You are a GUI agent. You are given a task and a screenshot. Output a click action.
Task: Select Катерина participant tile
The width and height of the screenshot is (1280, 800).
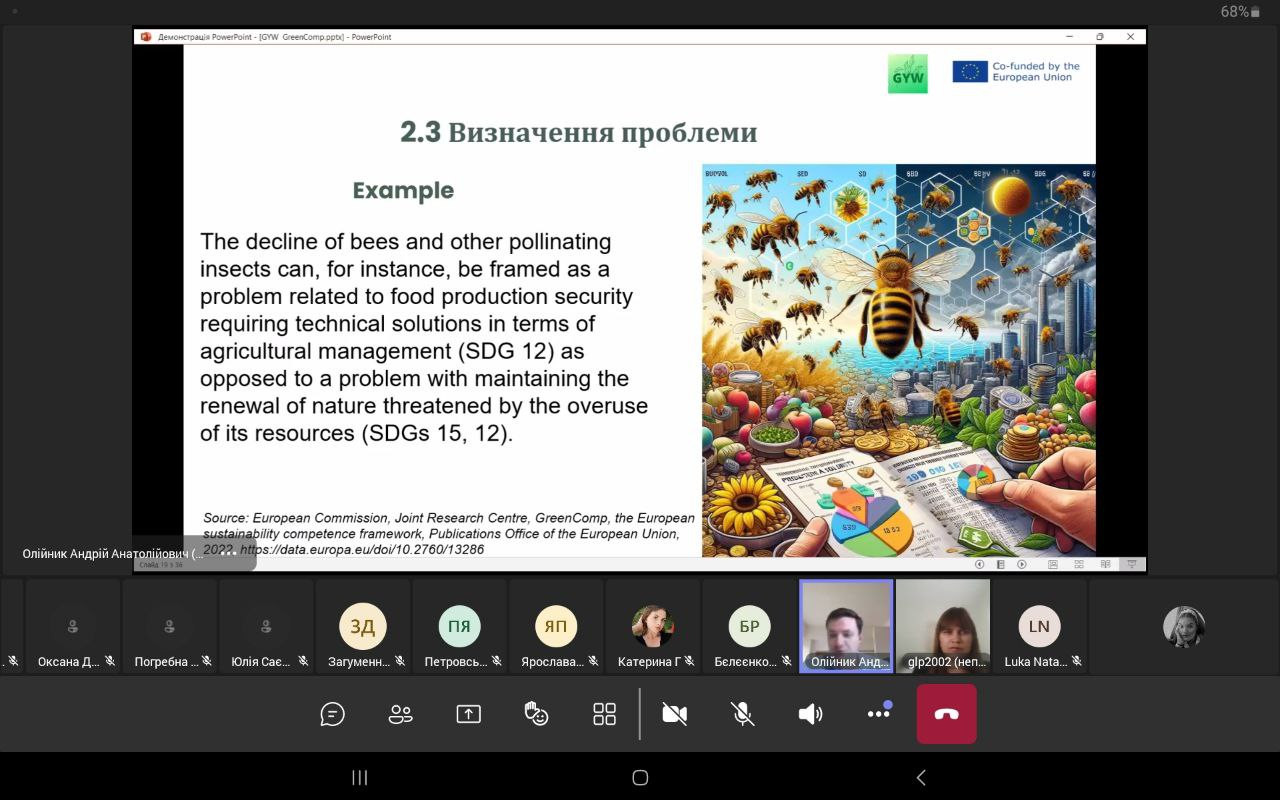652,627
